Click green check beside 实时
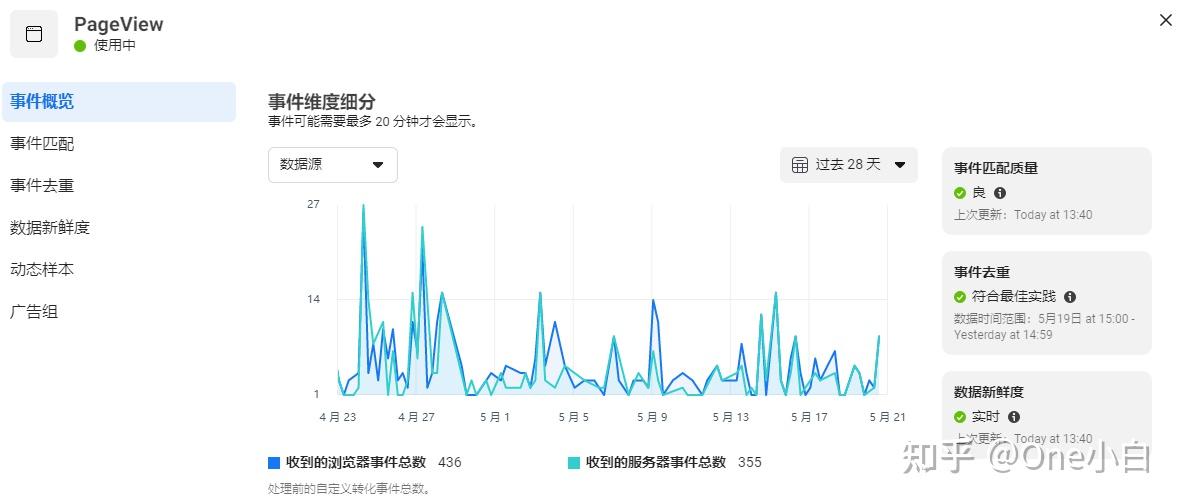The height and width of the screenshot is (504, 1183). tap(960, 417)
